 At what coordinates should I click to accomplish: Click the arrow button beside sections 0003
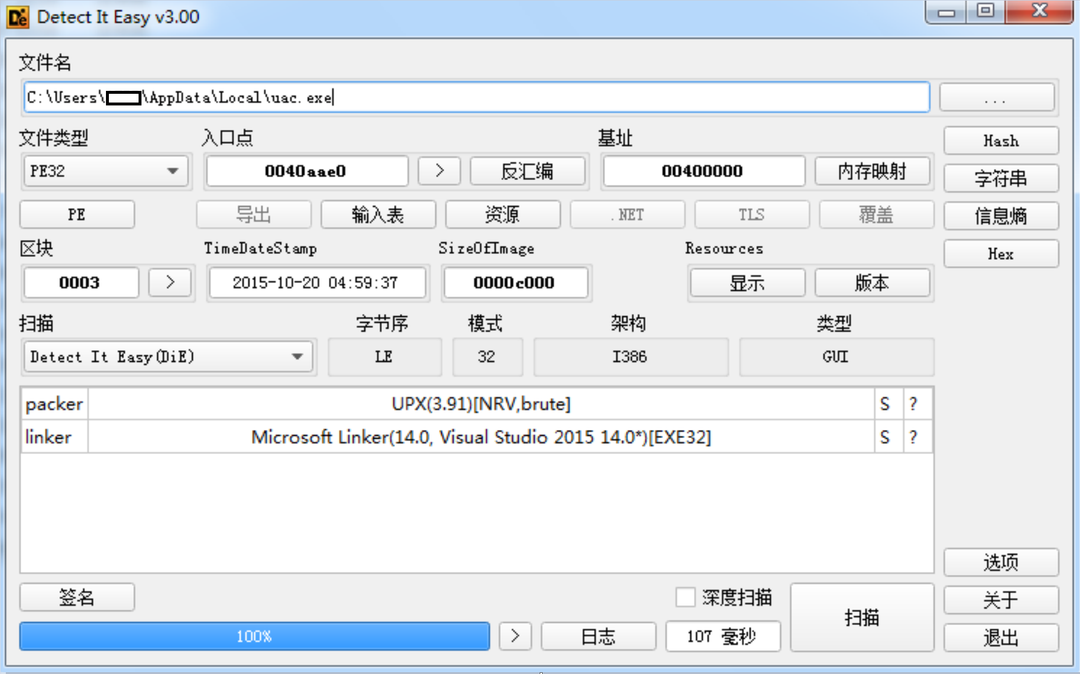coord(169,282)
